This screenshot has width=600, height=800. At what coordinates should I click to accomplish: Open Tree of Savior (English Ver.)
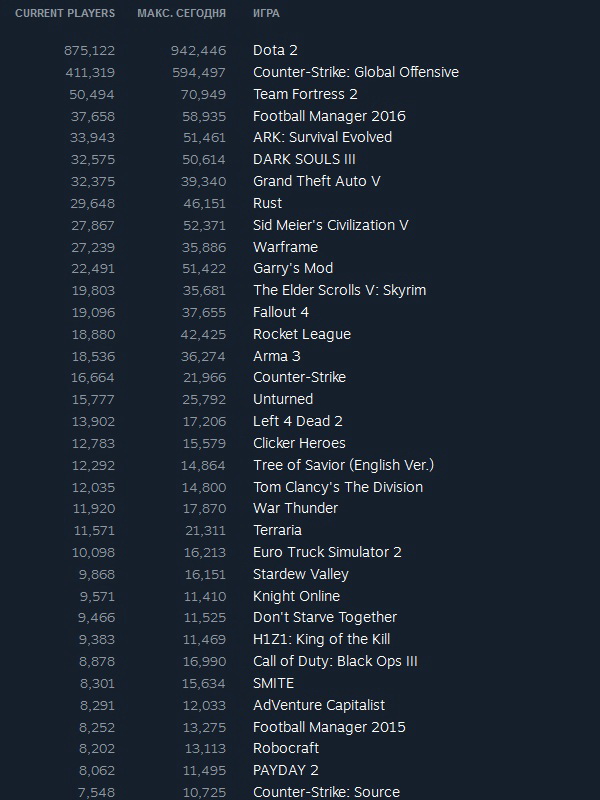(343, 465)
